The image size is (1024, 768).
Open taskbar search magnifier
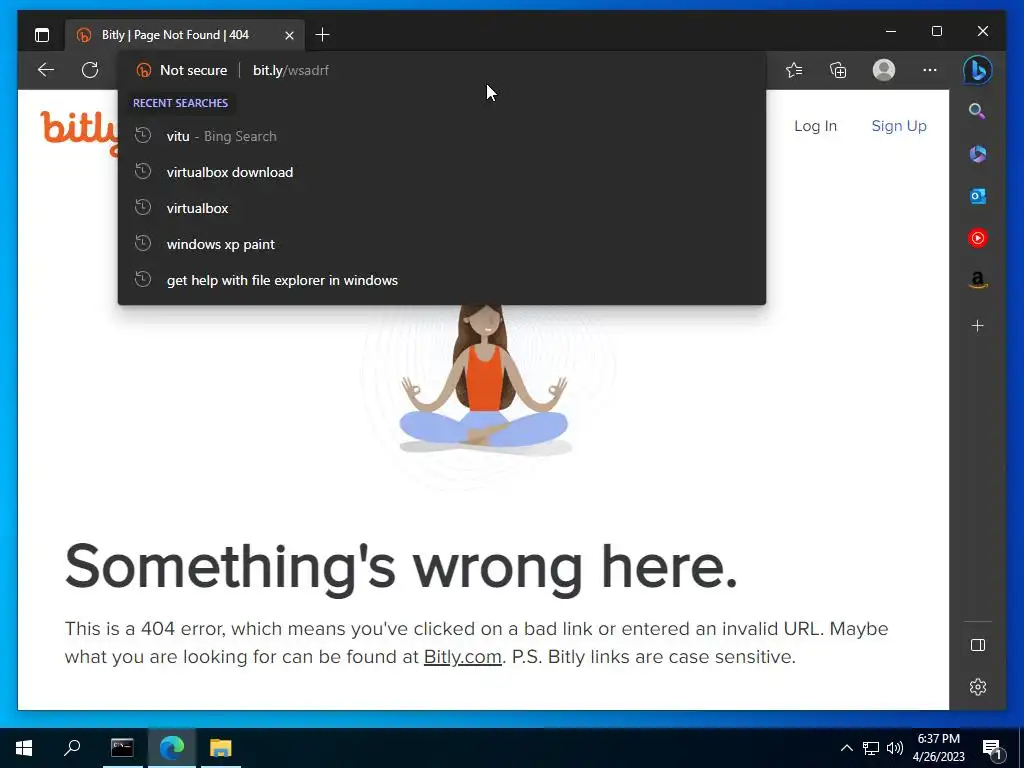click(72, 748)
